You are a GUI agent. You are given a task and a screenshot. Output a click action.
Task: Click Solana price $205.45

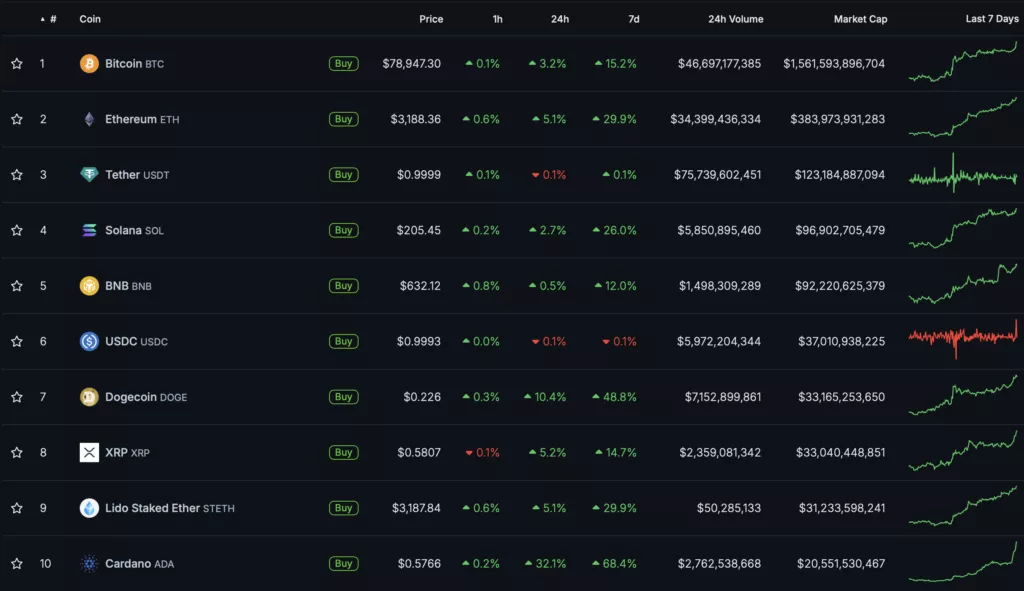(419, 230)
